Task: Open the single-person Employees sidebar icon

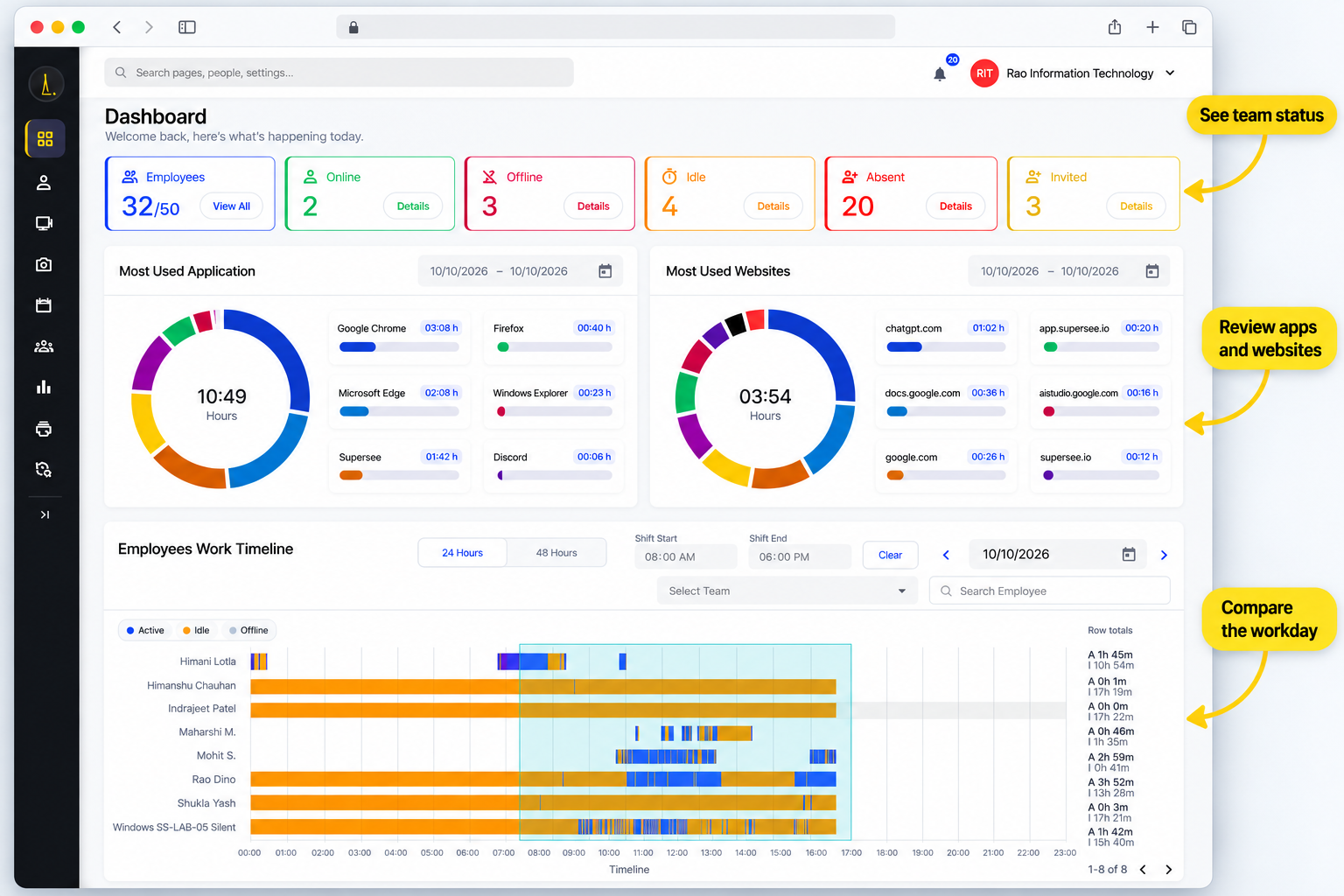Action: 44,183
